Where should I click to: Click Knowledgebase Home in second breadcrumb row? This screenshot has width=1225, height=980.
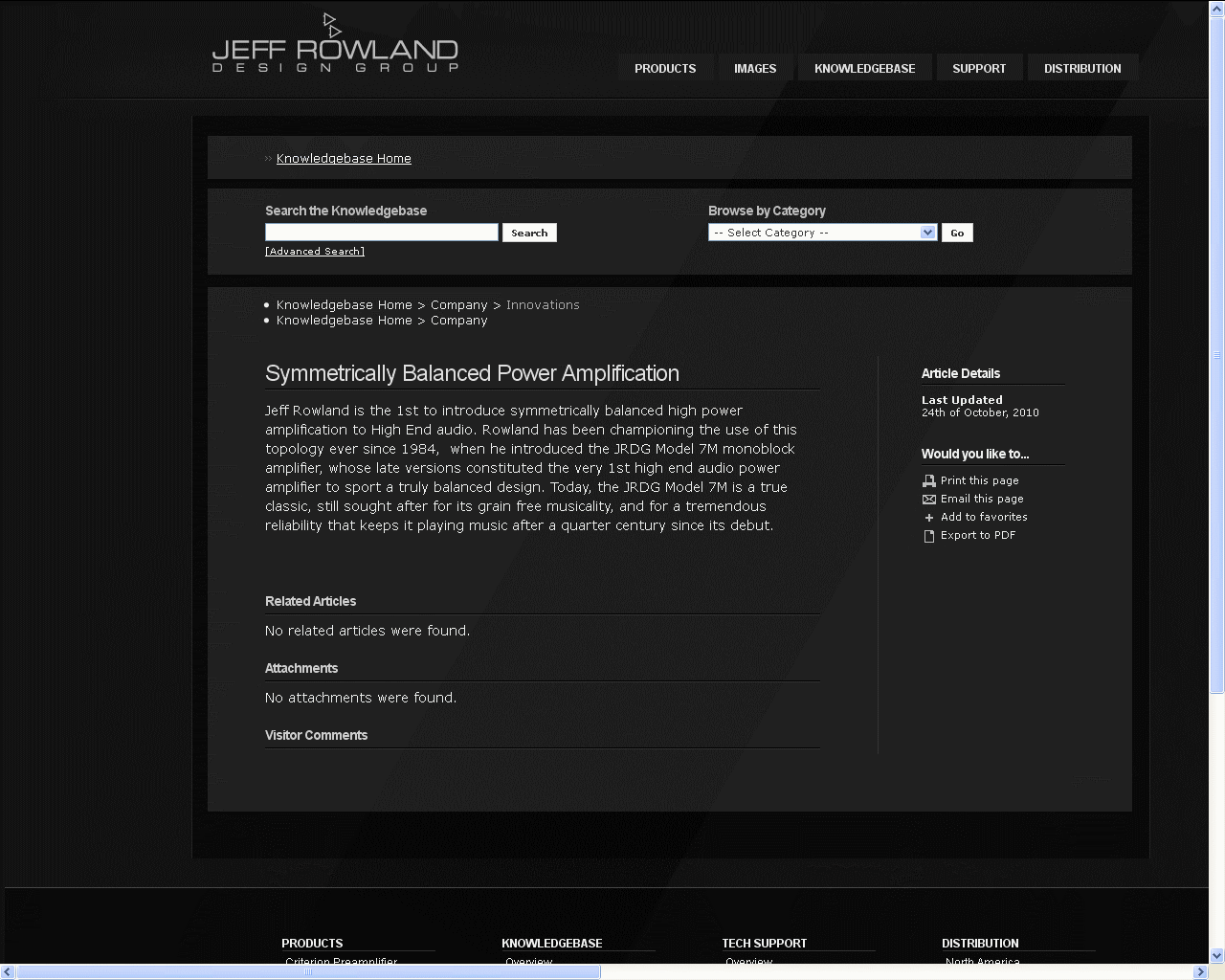[345, 321]
